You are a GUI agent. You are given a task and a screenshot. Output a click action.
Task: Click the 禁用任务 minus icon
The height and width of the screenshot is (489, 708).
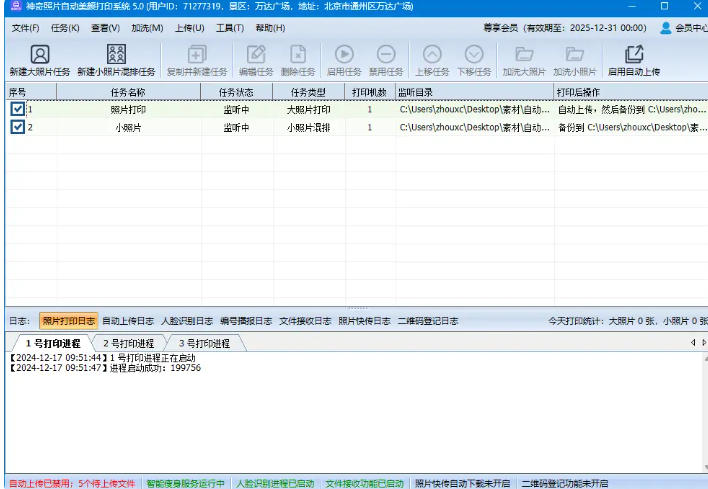click(386, 54)
